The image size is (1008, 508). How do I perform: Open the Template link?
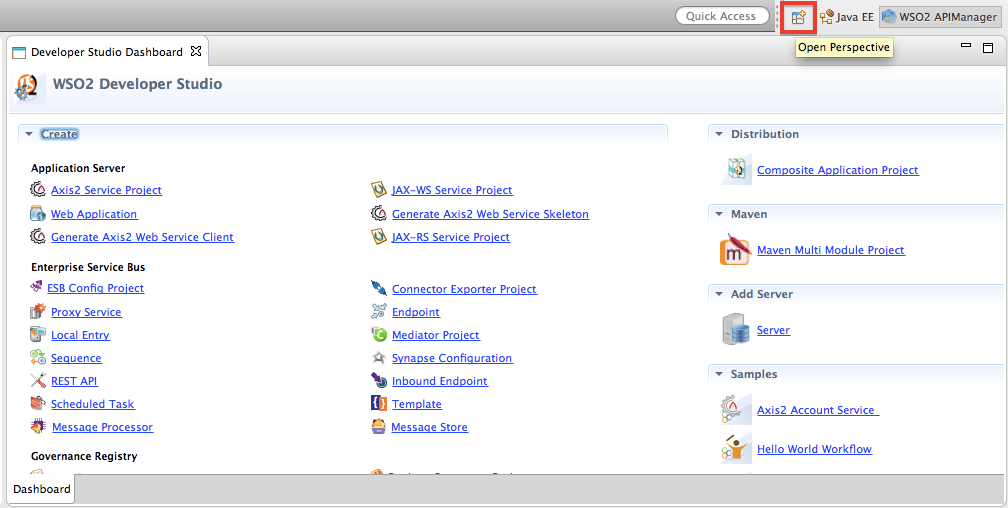(x=417, y=404)
